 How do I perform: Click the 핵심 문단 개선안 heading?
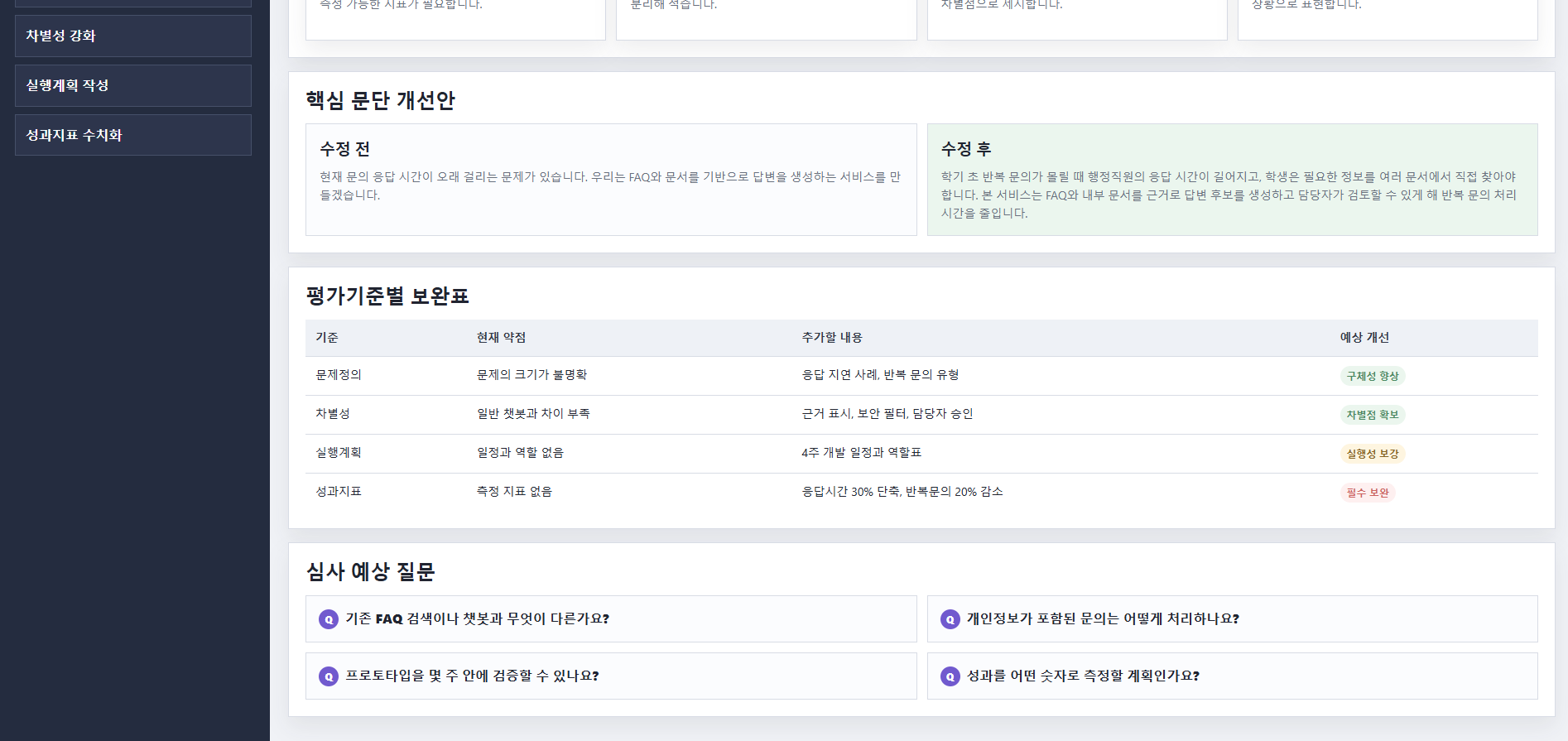381,100
